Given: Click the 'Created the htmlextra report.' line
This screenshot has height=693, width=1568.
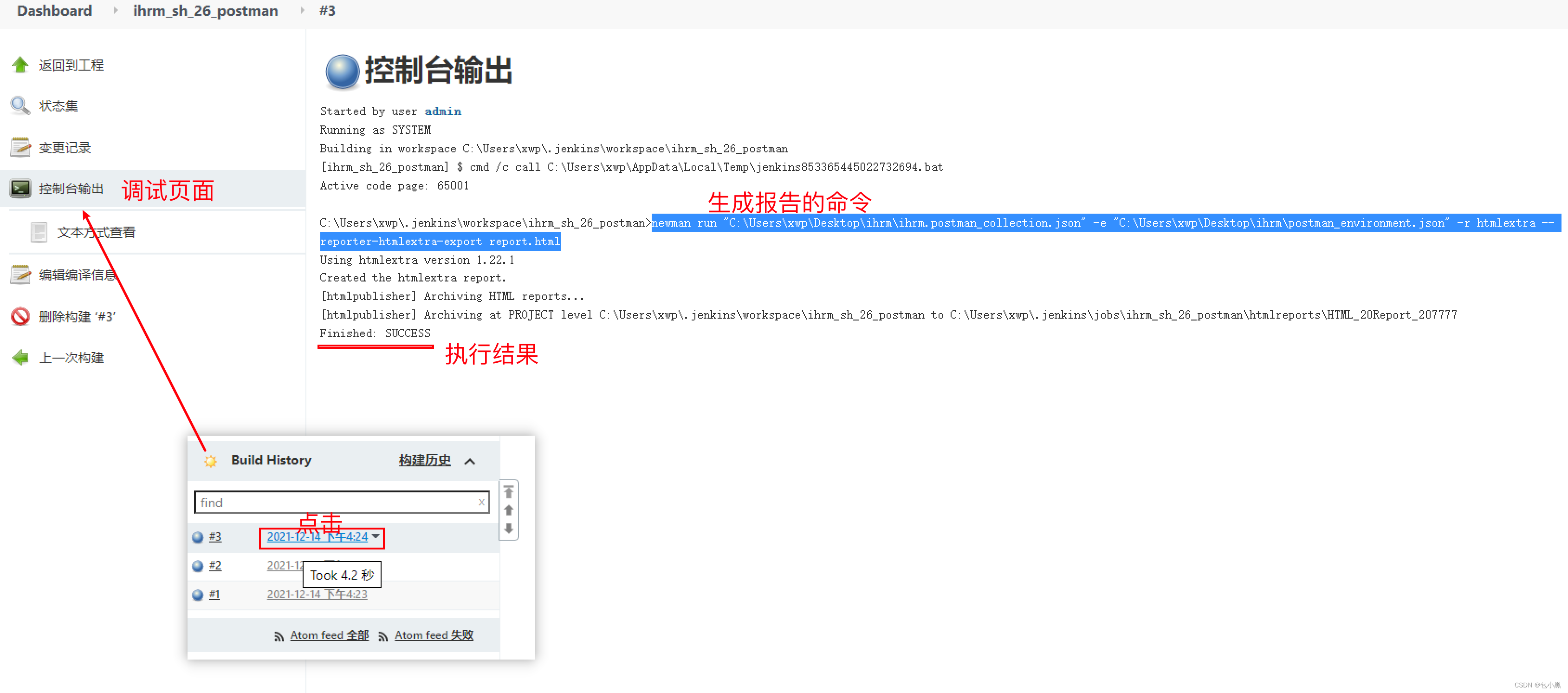Looking at the screenshot, I should (413, 278).
